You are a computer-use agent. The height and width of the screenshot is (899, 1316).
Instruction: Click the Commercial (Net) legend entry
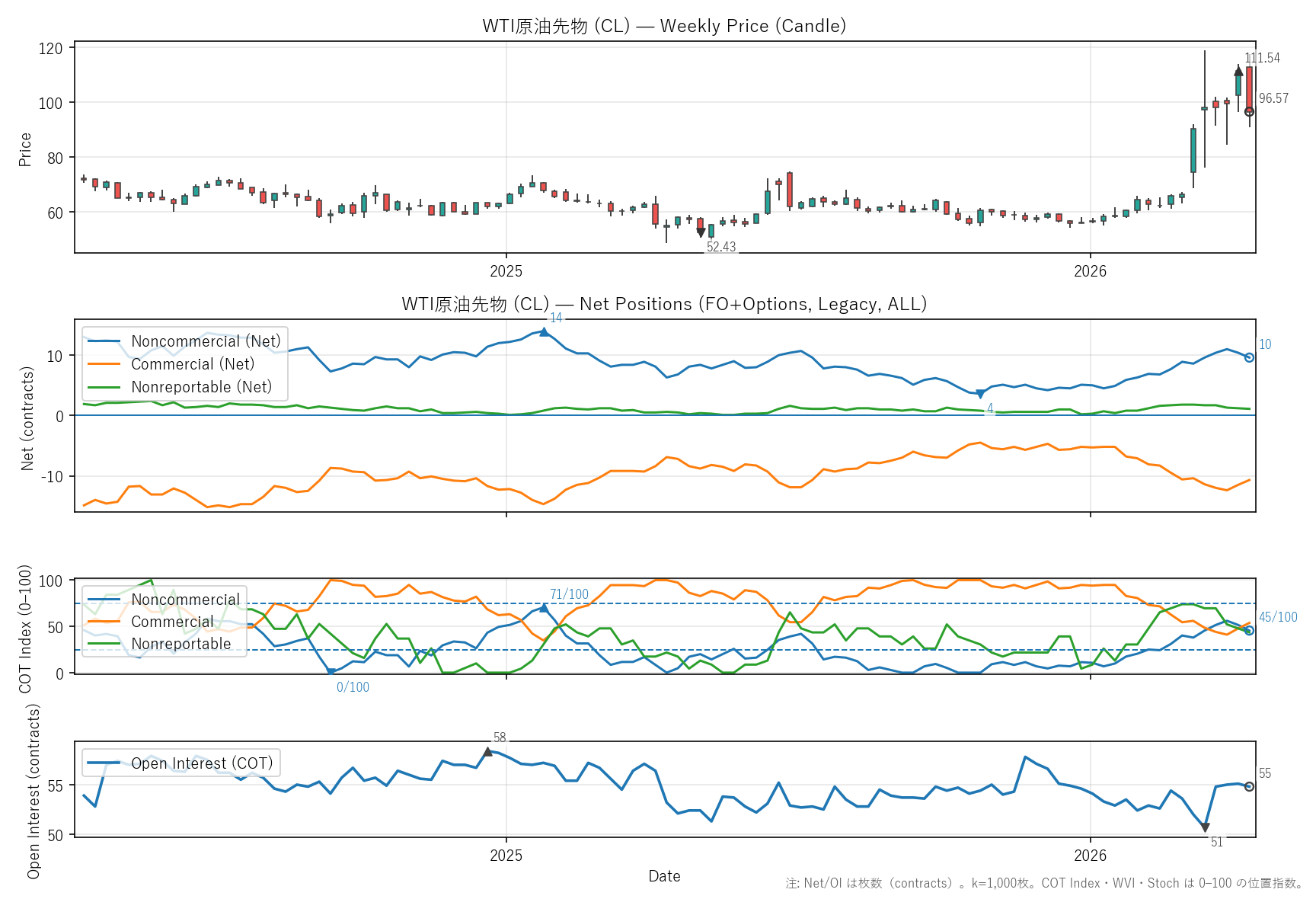(x=193, y=364)
